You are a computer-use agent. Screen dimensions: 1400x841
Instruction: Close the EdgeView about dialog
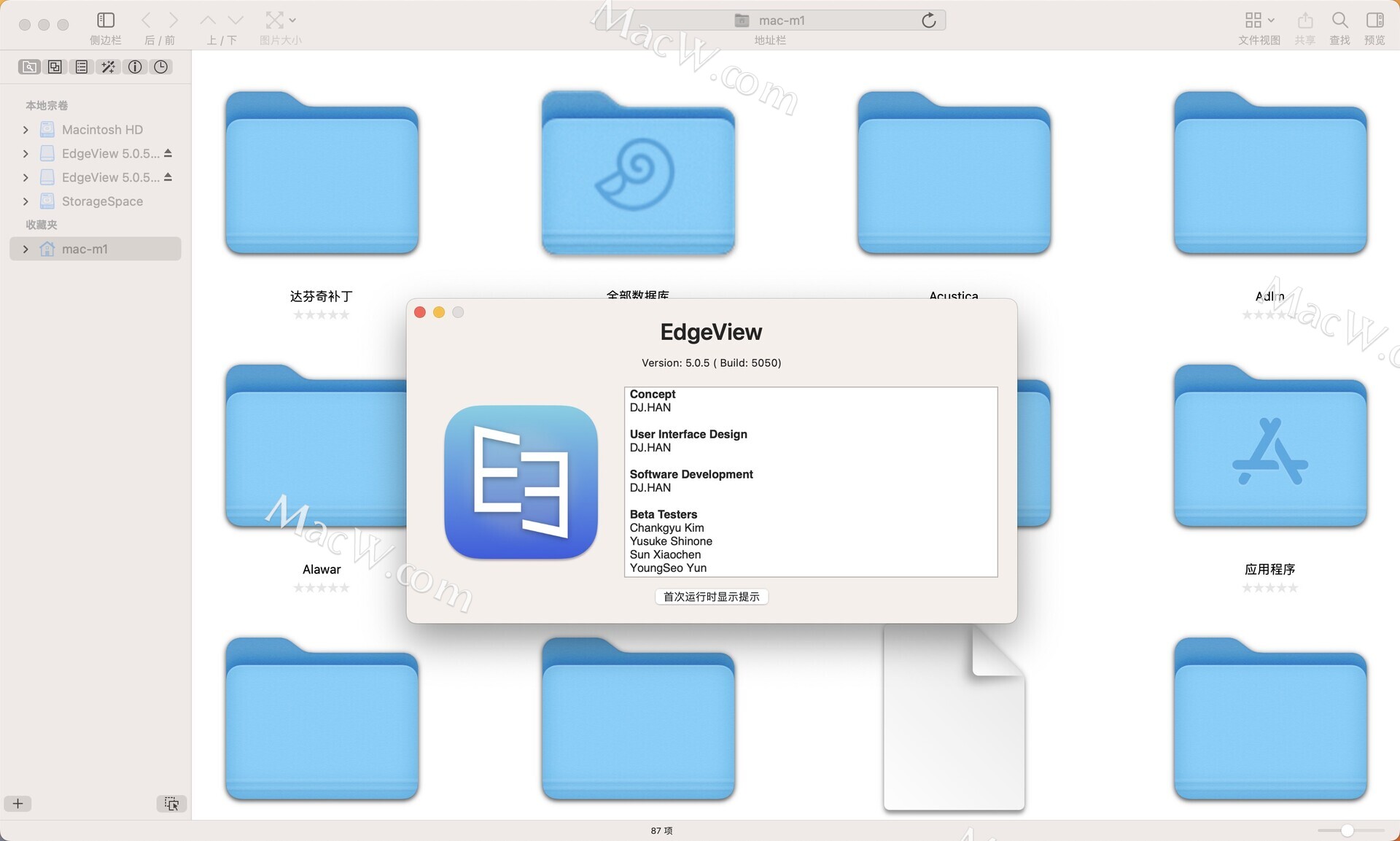pyautogui.click(x=420, y=312)
